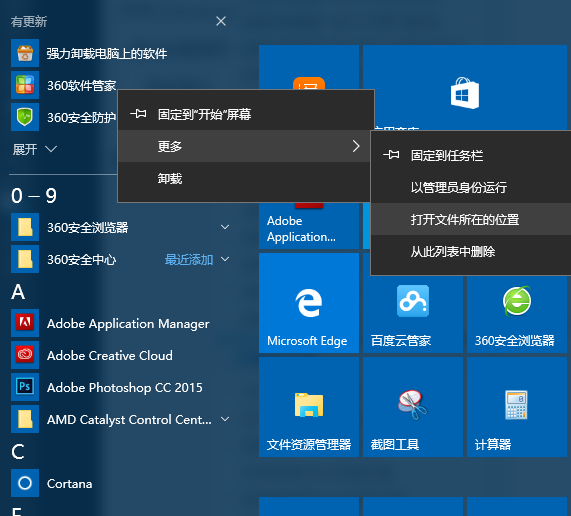Click AMD Catalyst Control Center folder icon

click(25, 419)
